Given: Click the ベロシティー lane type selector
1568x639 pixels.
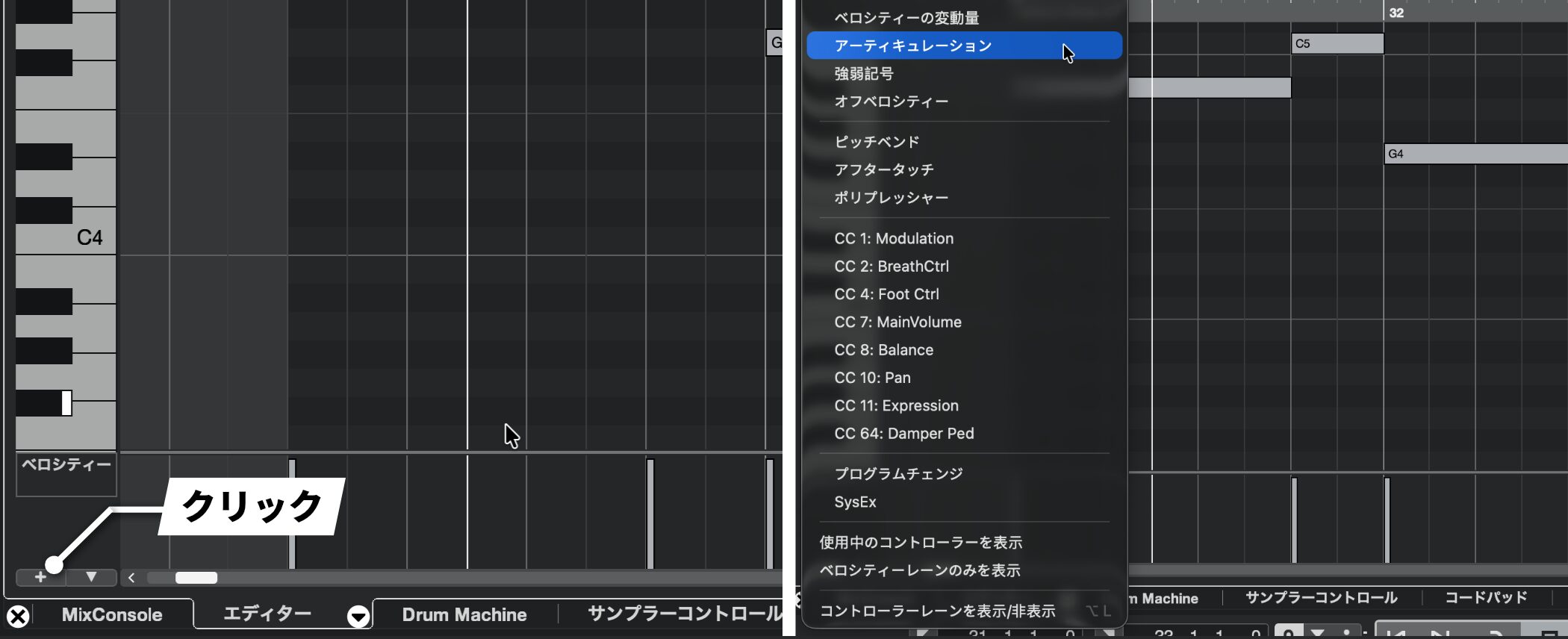Looking at the screenshot, I should click(66, 465).
